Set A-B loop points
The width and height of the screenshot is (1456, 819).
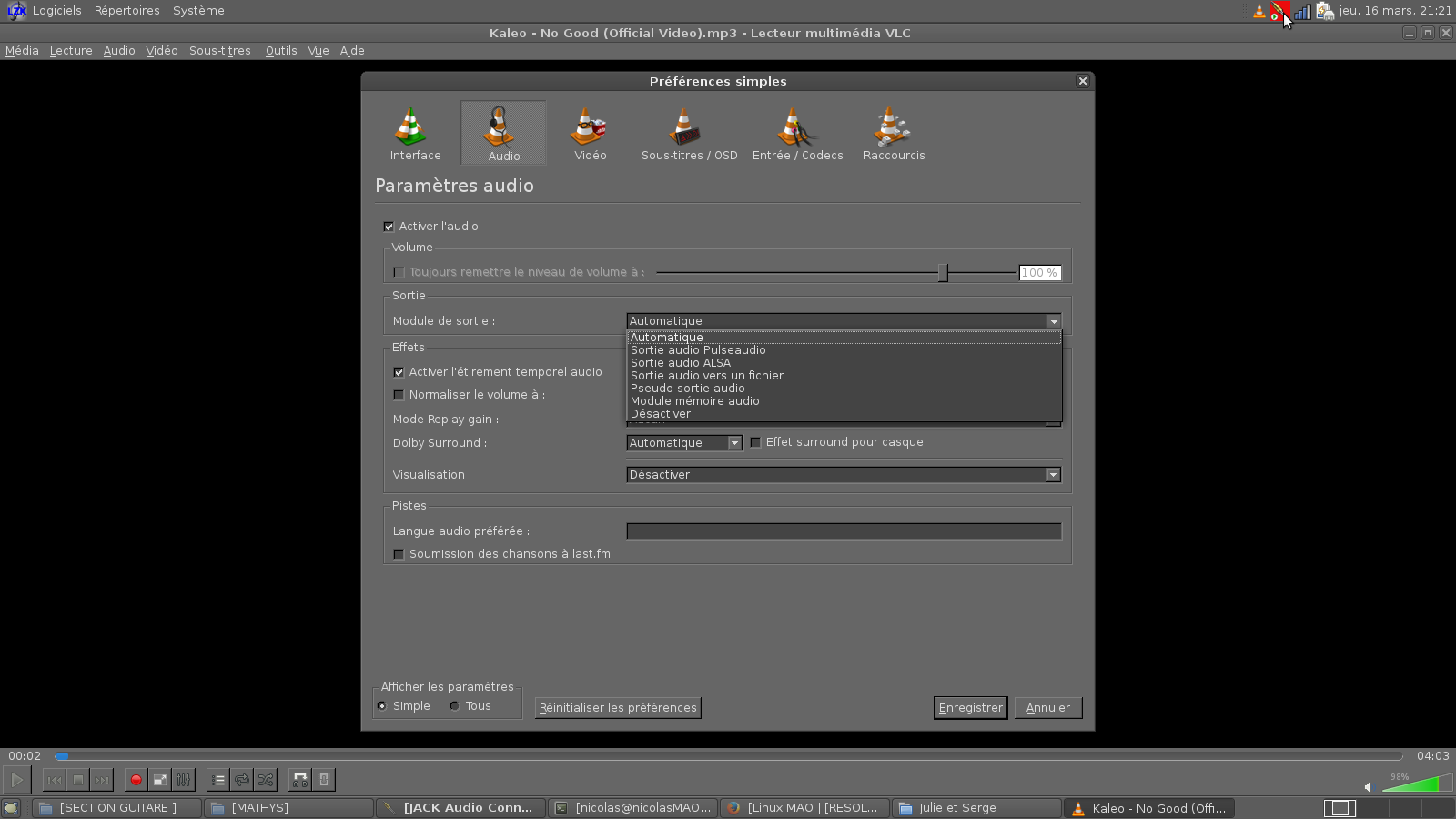pyautogui.click(x=299, y=780)
